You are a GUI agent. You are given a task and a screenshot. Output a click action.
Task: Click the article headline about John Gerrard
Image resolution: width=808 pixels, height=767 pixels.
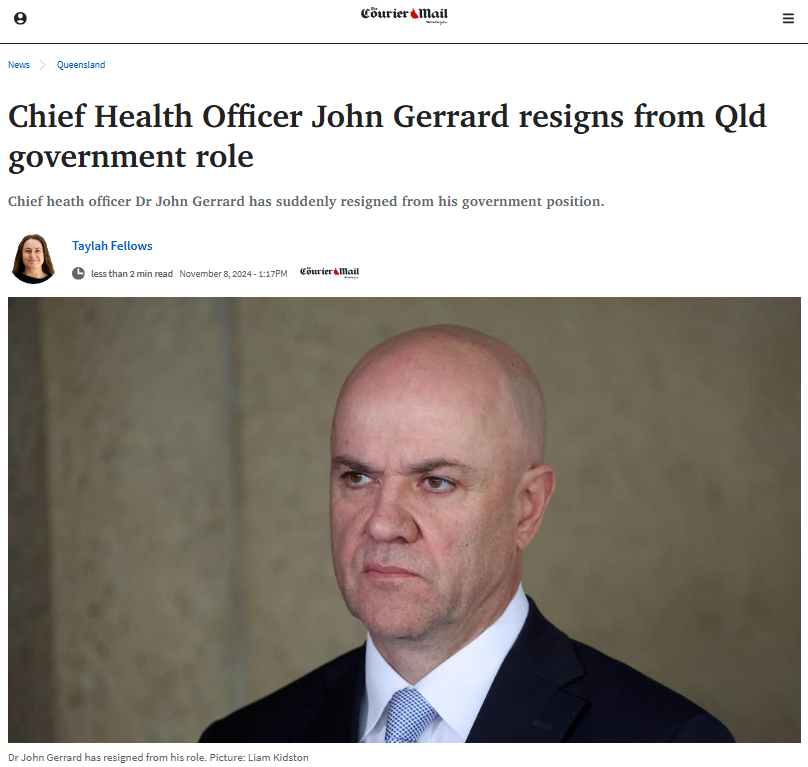click(387, 136)
